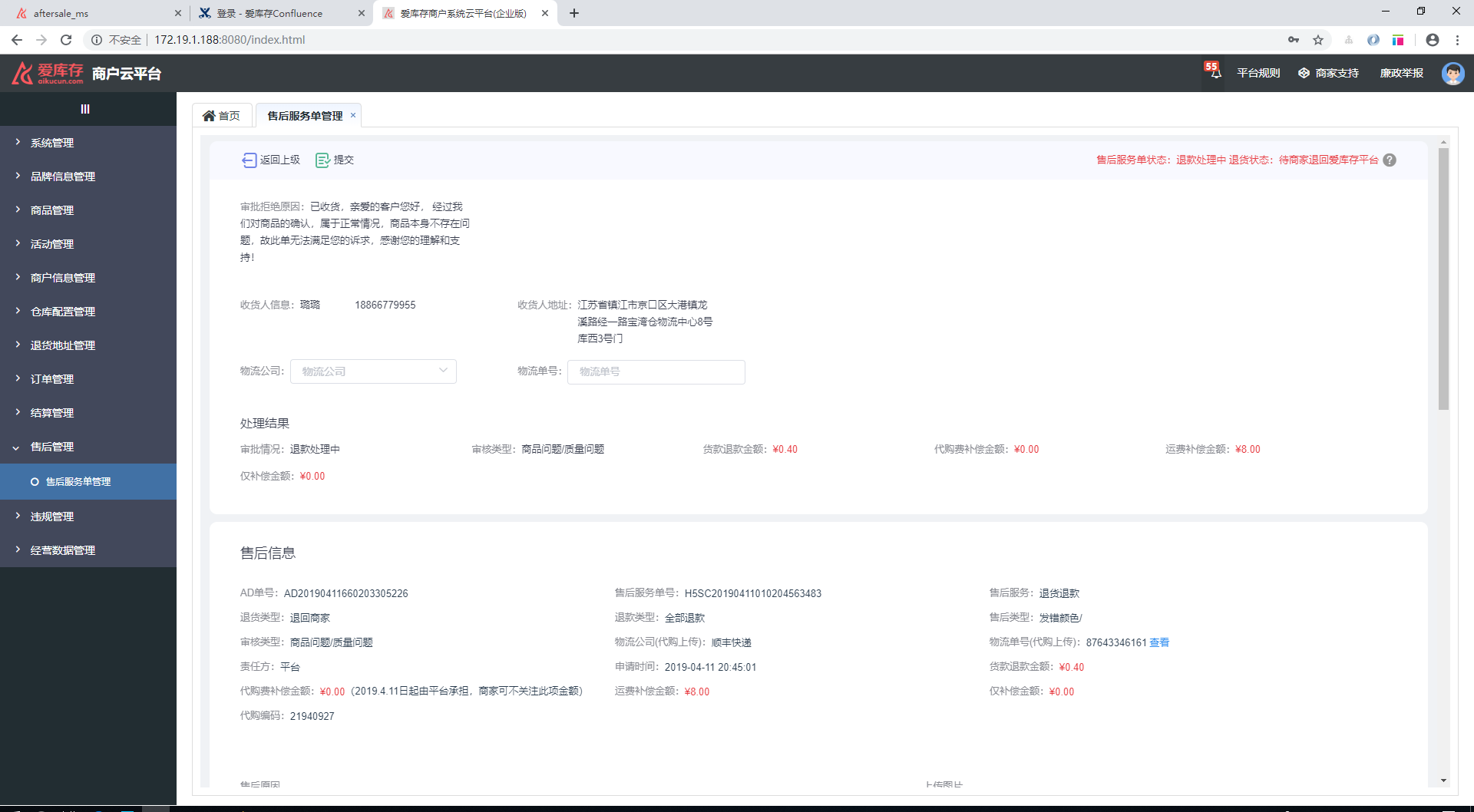This screenshot has height=812, width=1474.
Task: Click 查看 link next to 87643346161
Action: click(1159, 642)
